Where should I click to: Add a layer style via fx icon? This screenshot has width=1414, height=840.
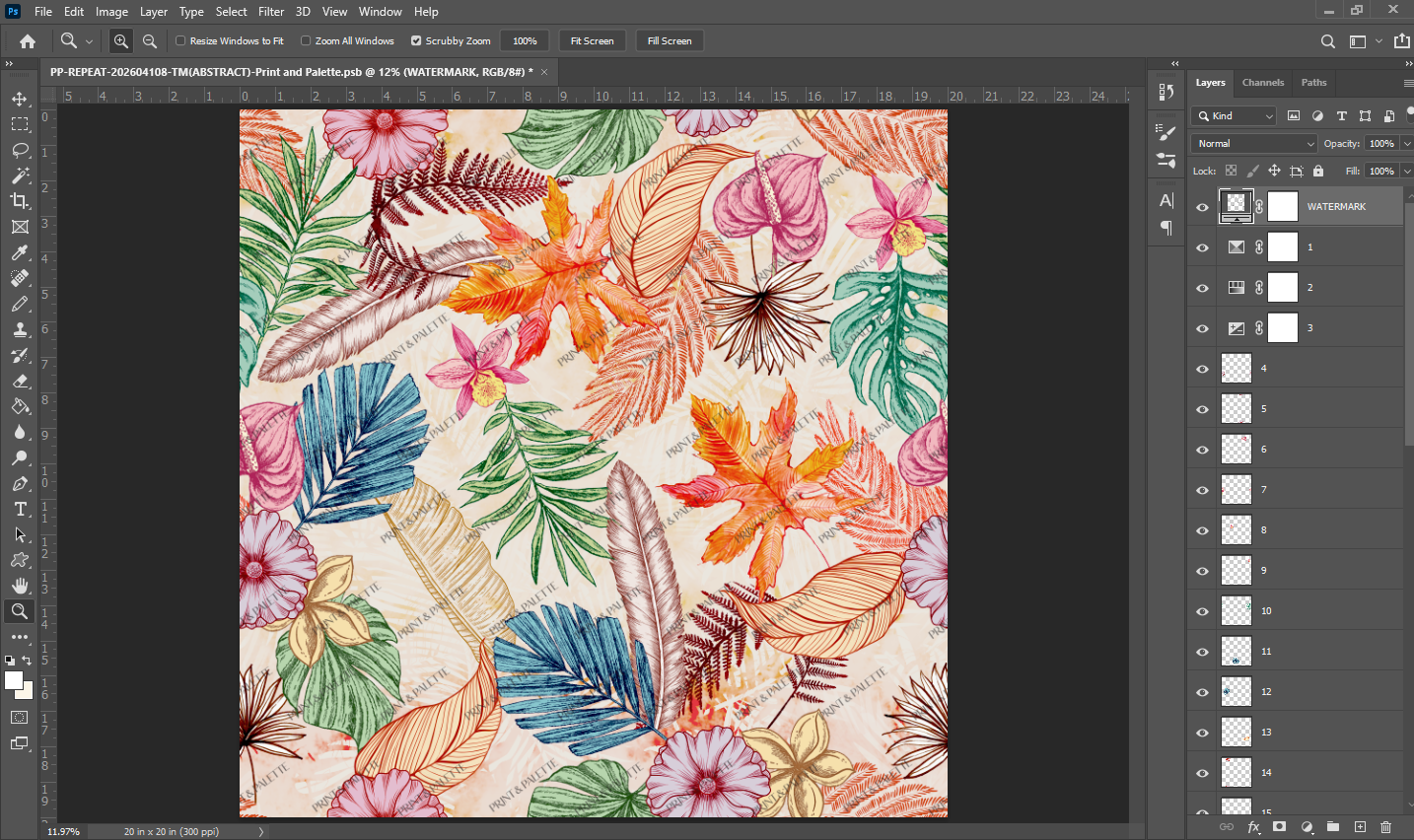1254,827
